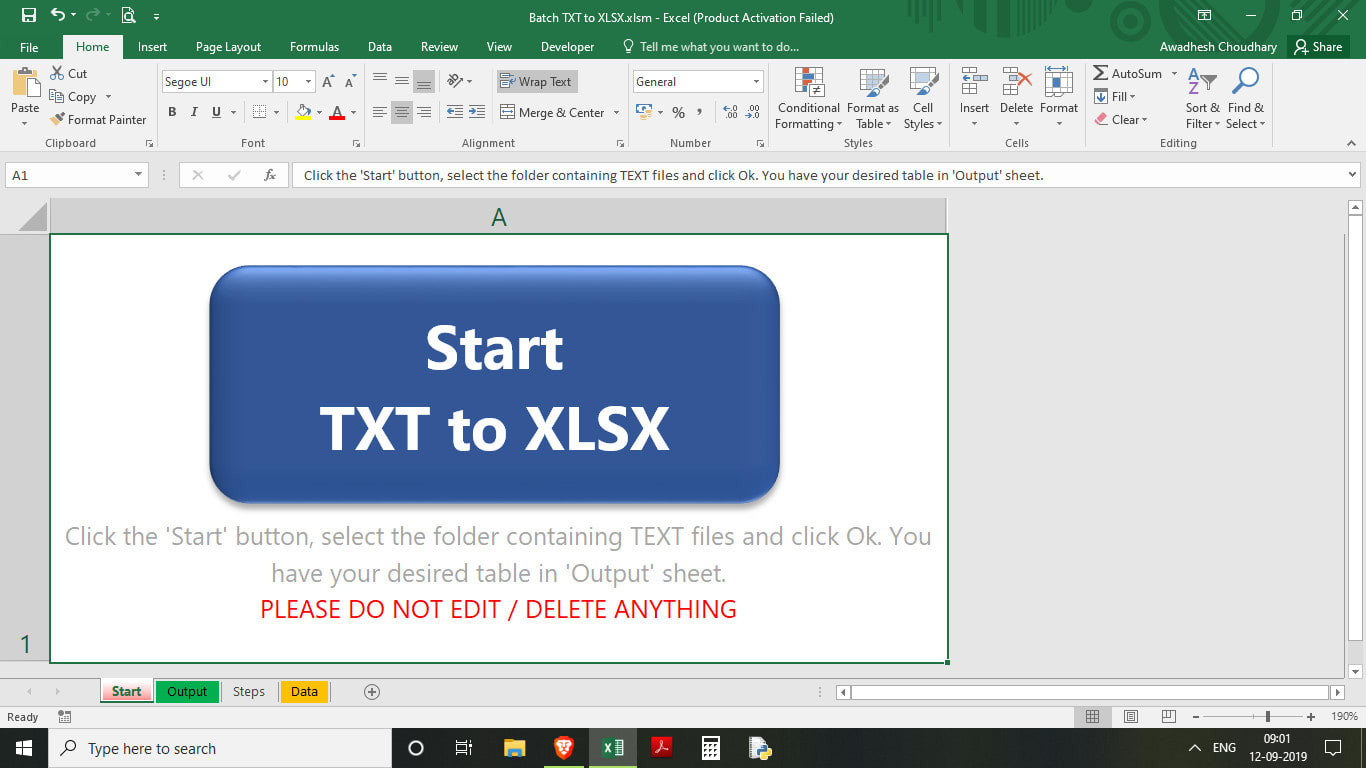This screenshot has height=768, width=1366.
Task: Expand the General number format dropdown
Action: click(756, 82)
